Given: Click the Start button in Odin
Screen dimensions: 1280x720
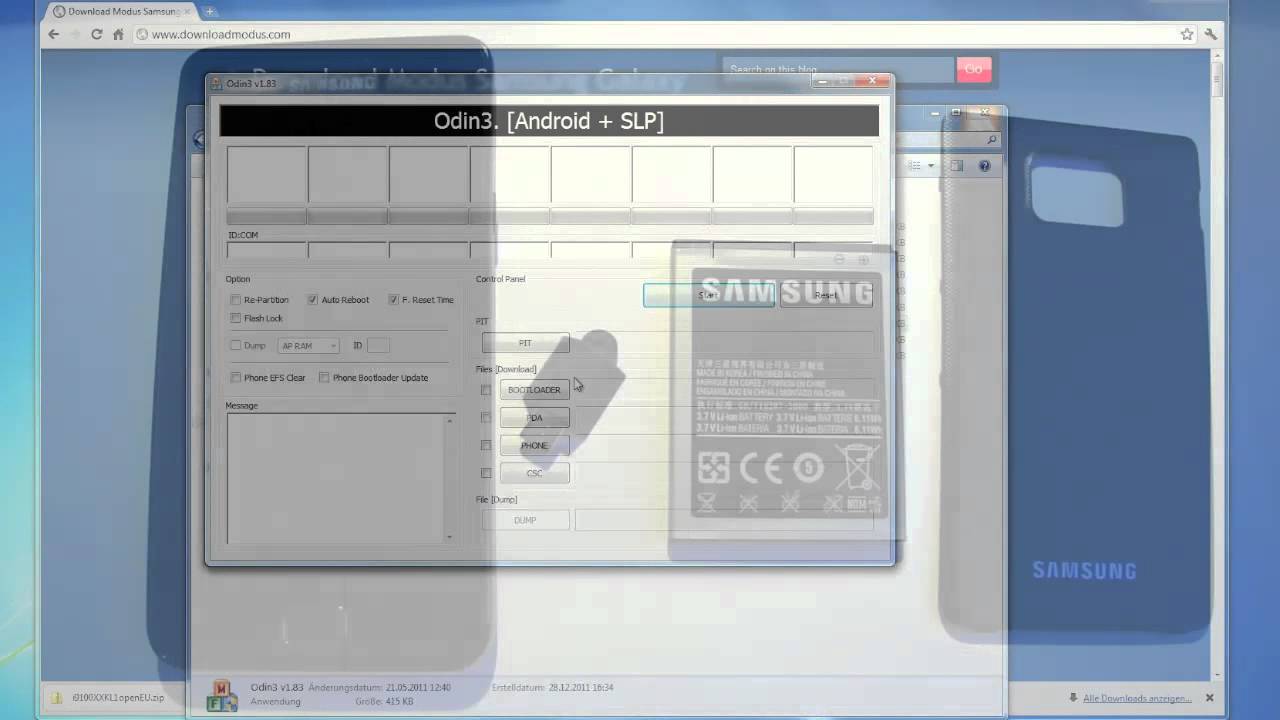Looking at the screenshot, I should point(709,295).
